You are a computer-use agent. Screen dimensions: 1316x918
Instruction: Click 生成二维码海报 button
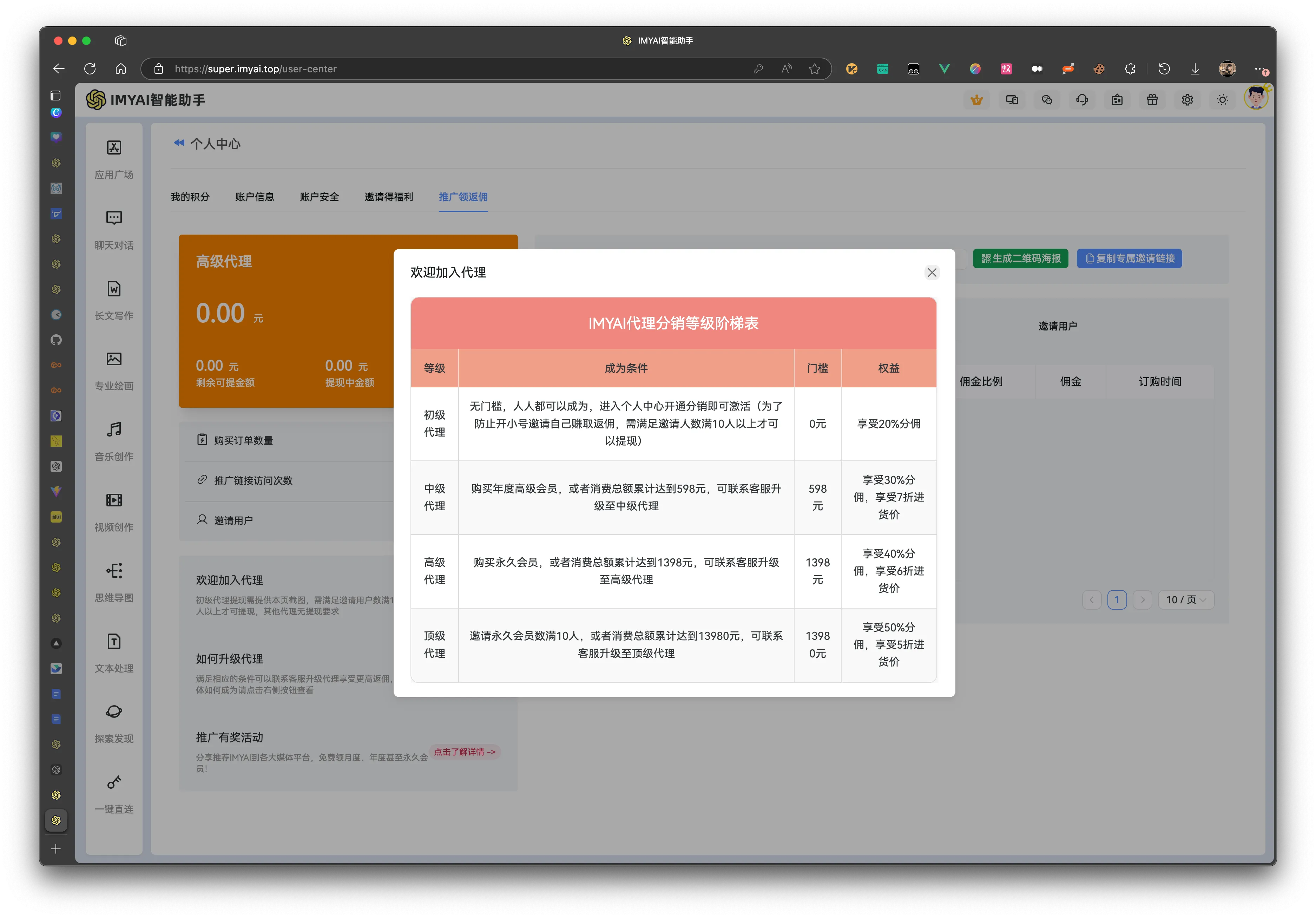[x=1020, y=258]
